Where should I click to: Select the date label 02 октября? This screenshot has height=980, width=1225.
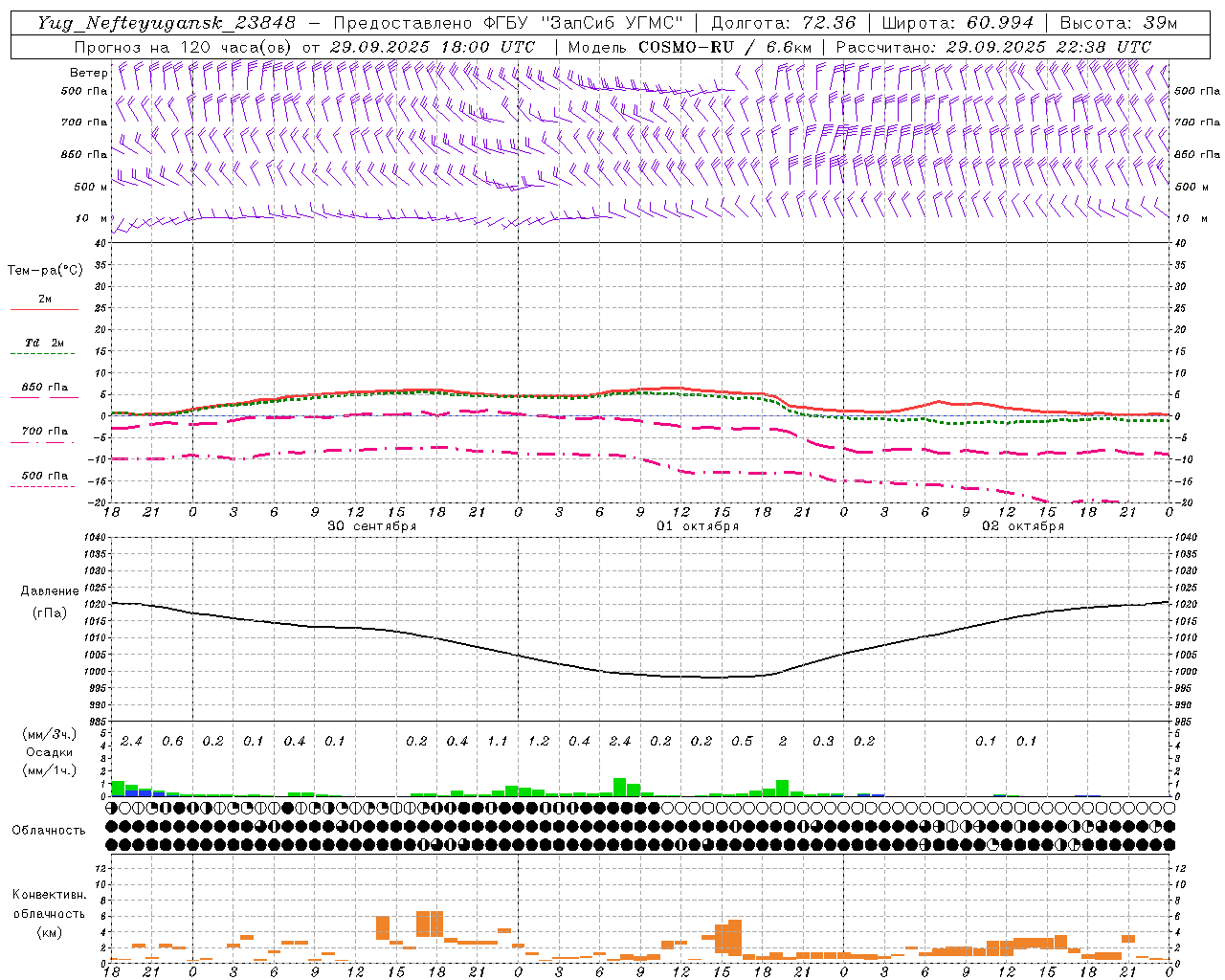(1023, 526)
